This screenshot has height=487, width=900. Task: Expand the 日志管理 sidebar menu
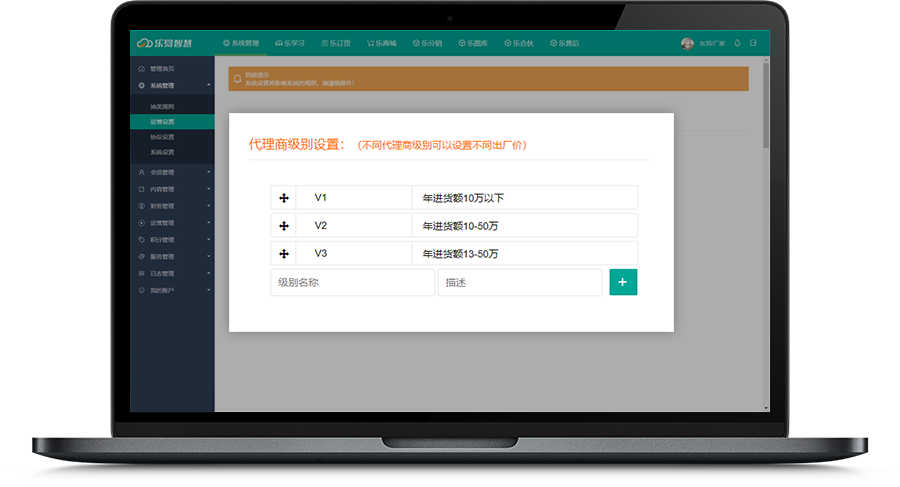point(172,273)
